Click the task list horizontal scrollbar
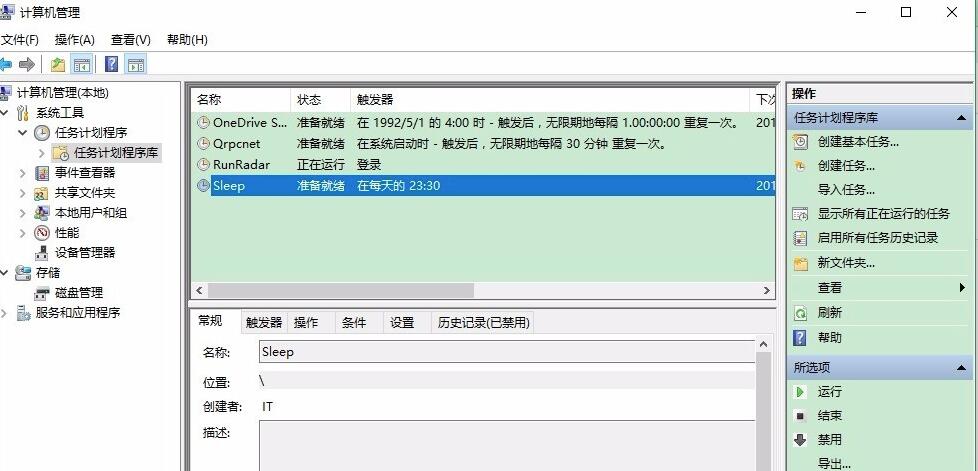 click(x=400, y=290)
